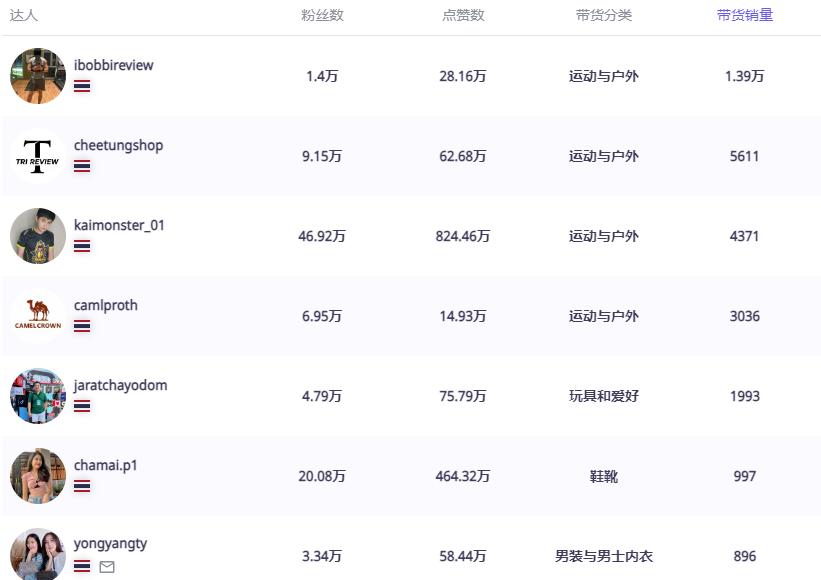Click the 达人 column header
Screen dimensions: 821x580
(x=24, y=16)
